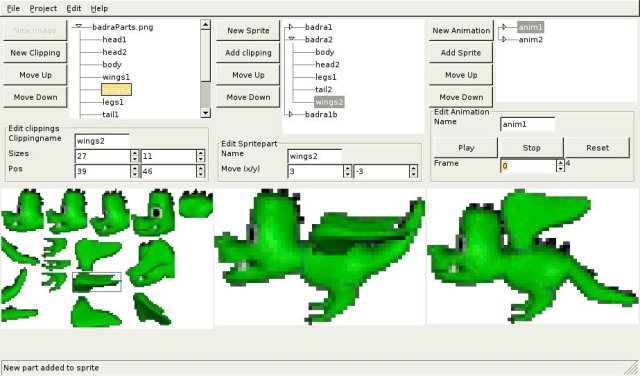This screenshot has height=376, width=640.
Task: Click Move Down in the sprite panel
Action: pyautogui.click(x=248, y=97)
